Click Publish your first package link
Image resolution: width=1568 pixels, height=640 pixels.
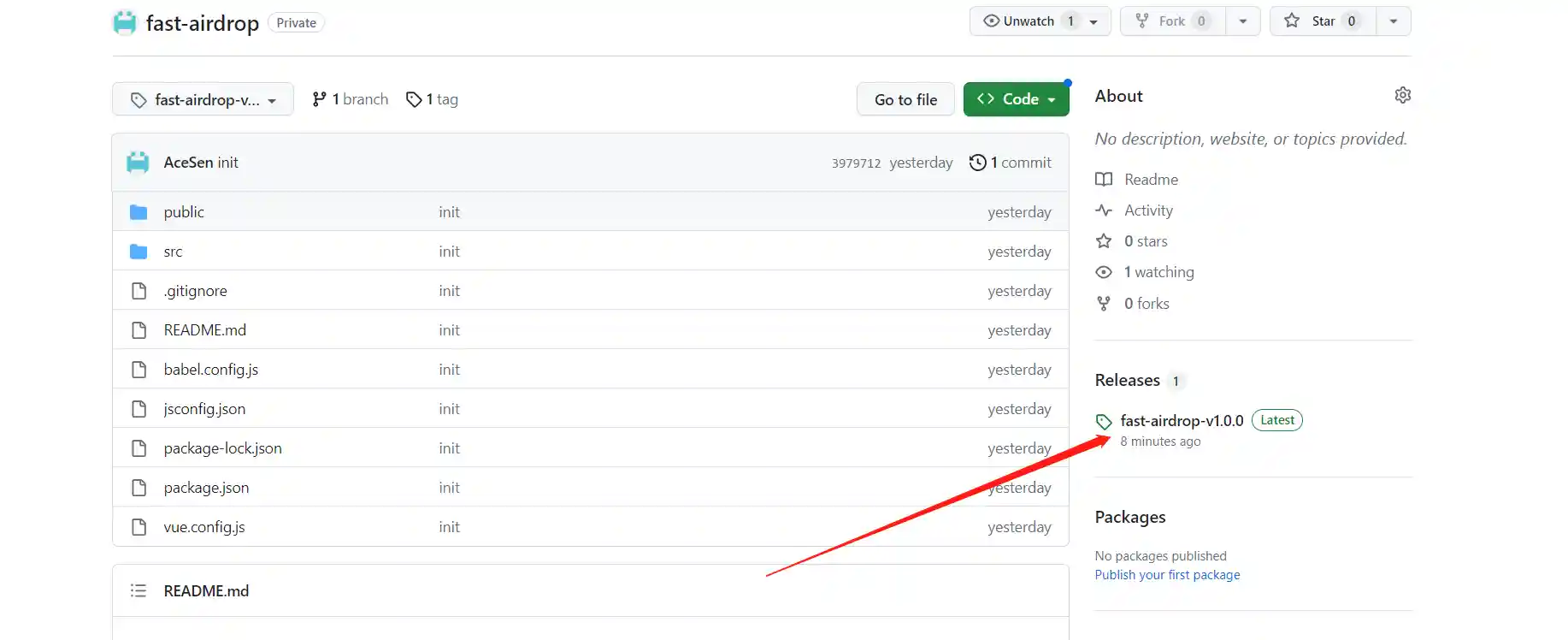coord(1167,575)
